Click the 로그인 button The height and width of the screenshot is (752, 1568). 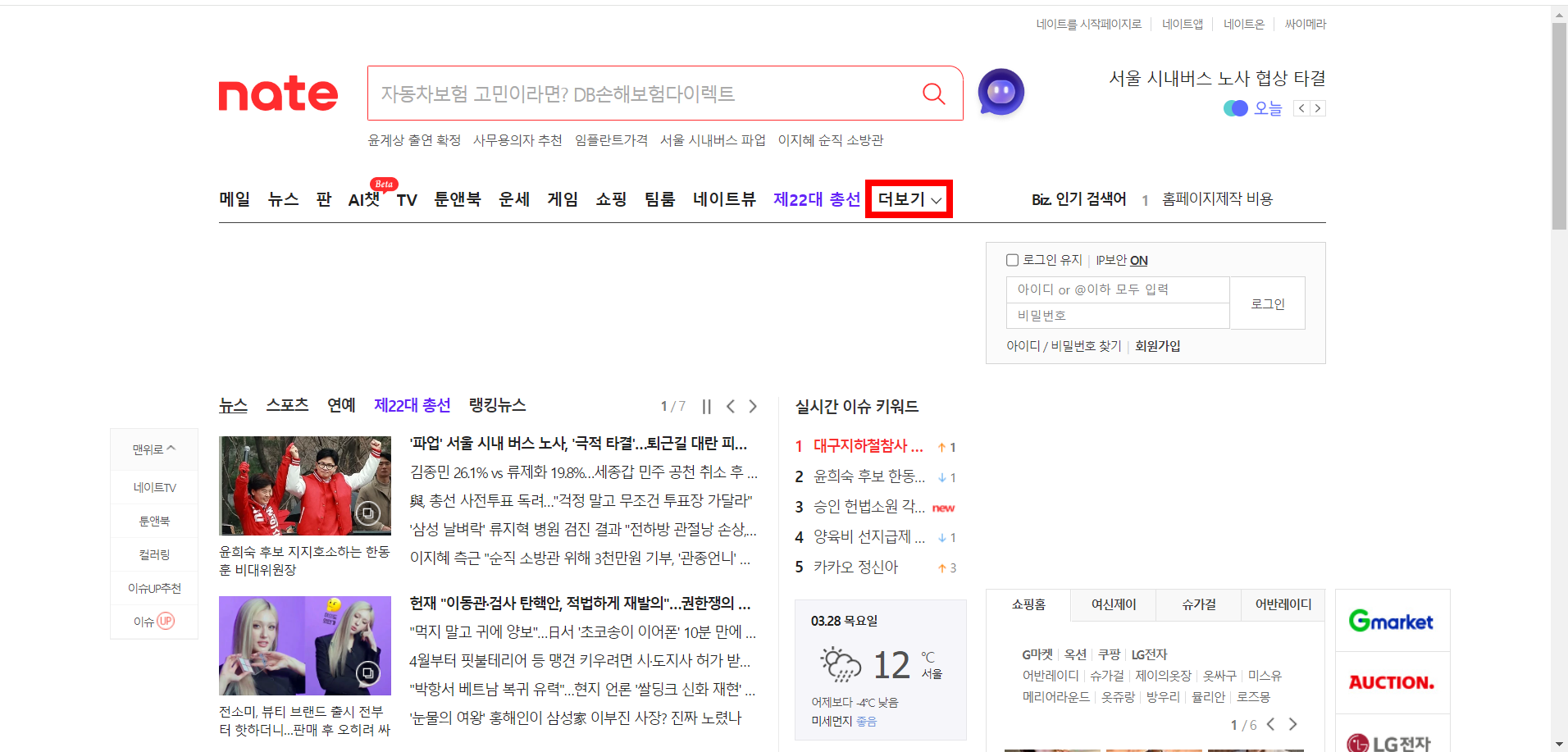(1268, 303)
